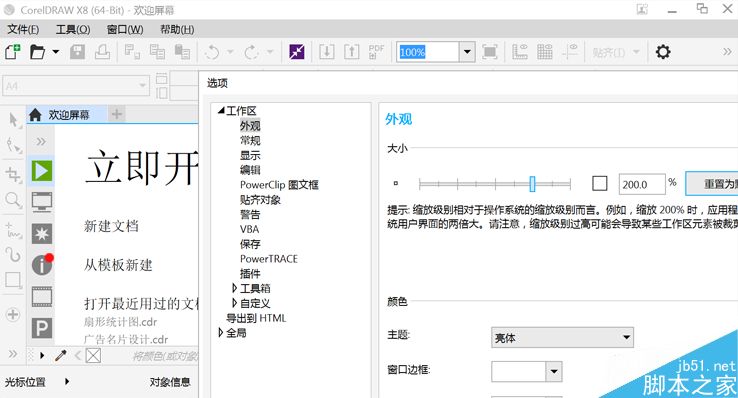Click the Workspace monitor icon in welcome sidebar
Screen dimensions: 738x398
[x=42, y=202]
